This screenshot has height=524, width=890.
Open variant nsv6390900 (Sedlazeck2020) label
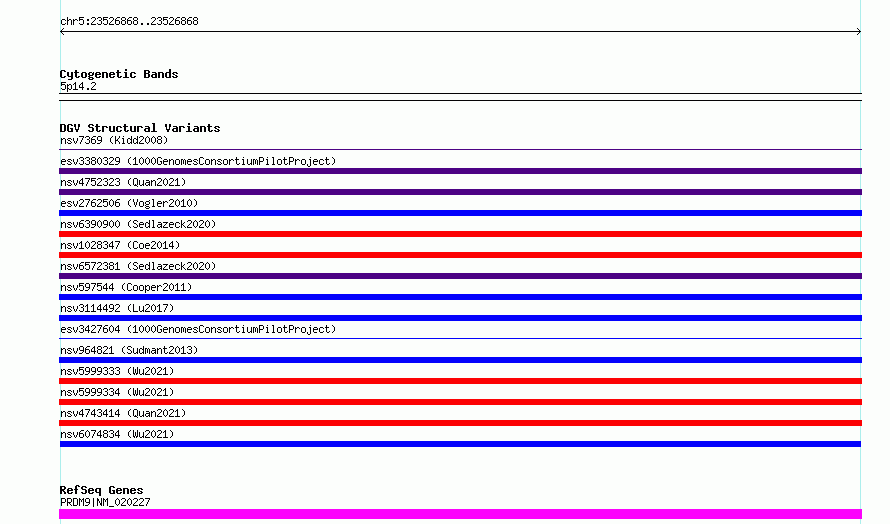pos(138,224)
